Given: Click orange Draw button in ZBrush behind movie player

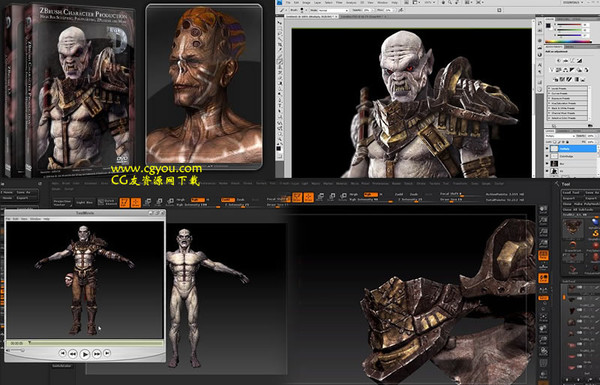Looking at the screenshot, I should click(x=136, y=202).
